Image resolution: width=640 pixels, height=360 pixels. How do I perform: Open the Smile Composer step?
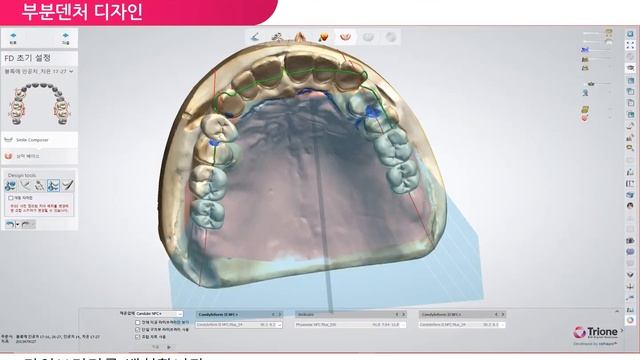39,140
